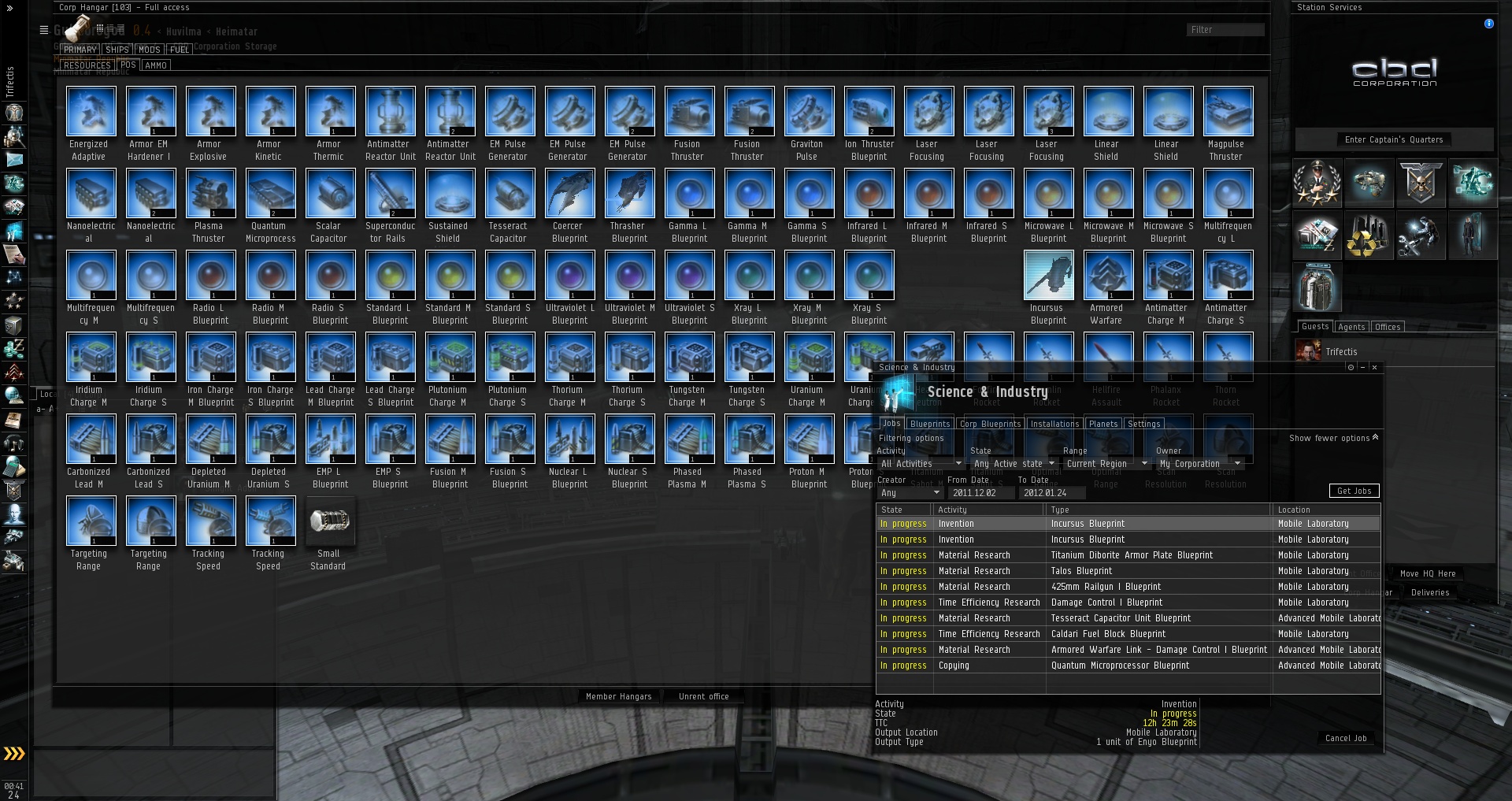
Task: Select the Ultraviolet S Blueprint crystal
Action: (x=690, y=275)
